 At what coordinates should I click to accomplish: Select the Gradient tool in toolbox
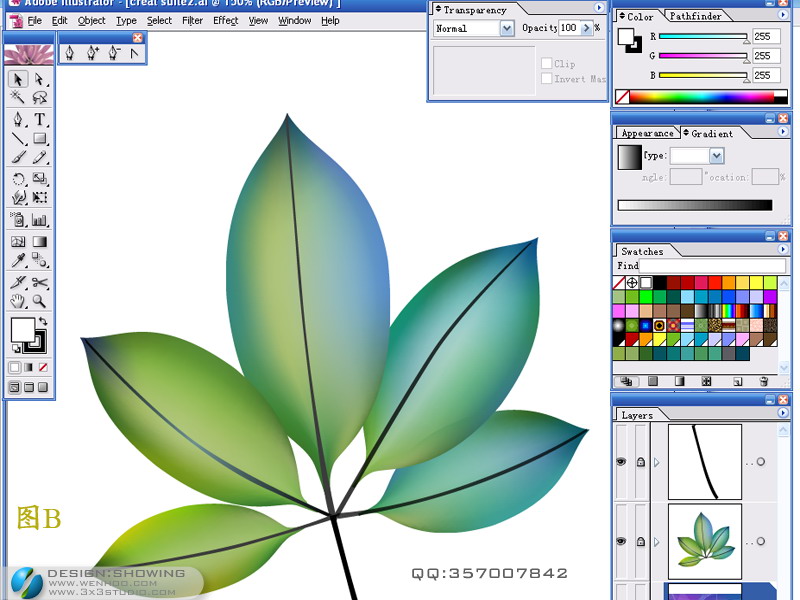coord(39,241)
